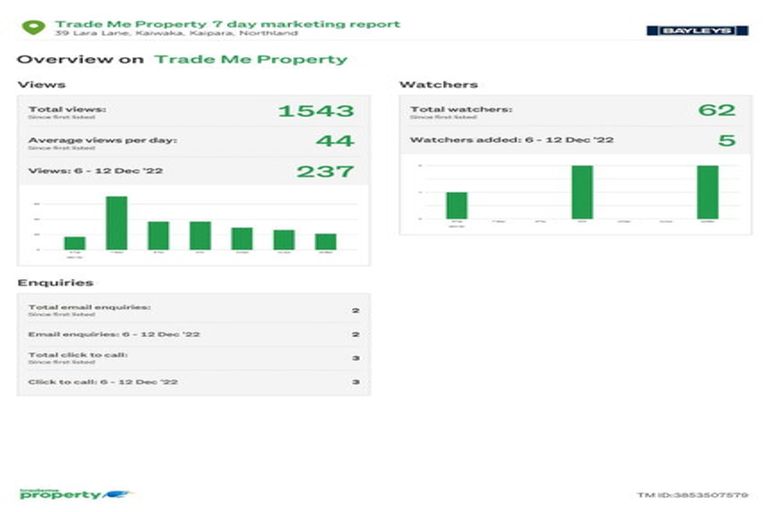Select the Total views row
Viewport: 768px width, 512px height.
193,111
